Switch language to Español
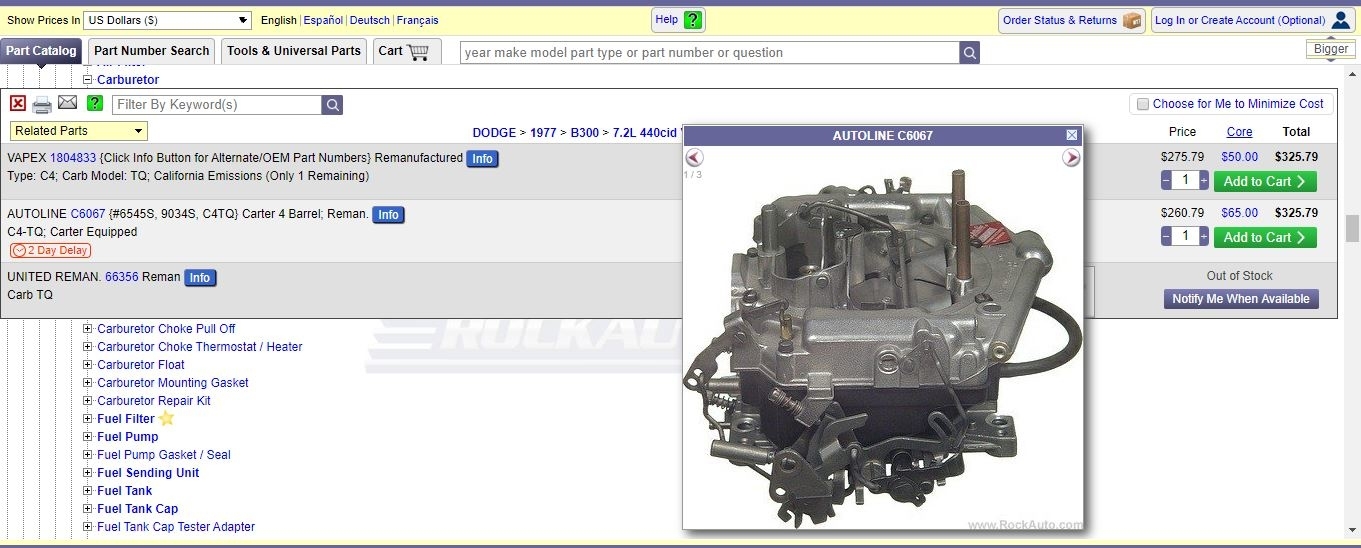 tap(323, 20)
